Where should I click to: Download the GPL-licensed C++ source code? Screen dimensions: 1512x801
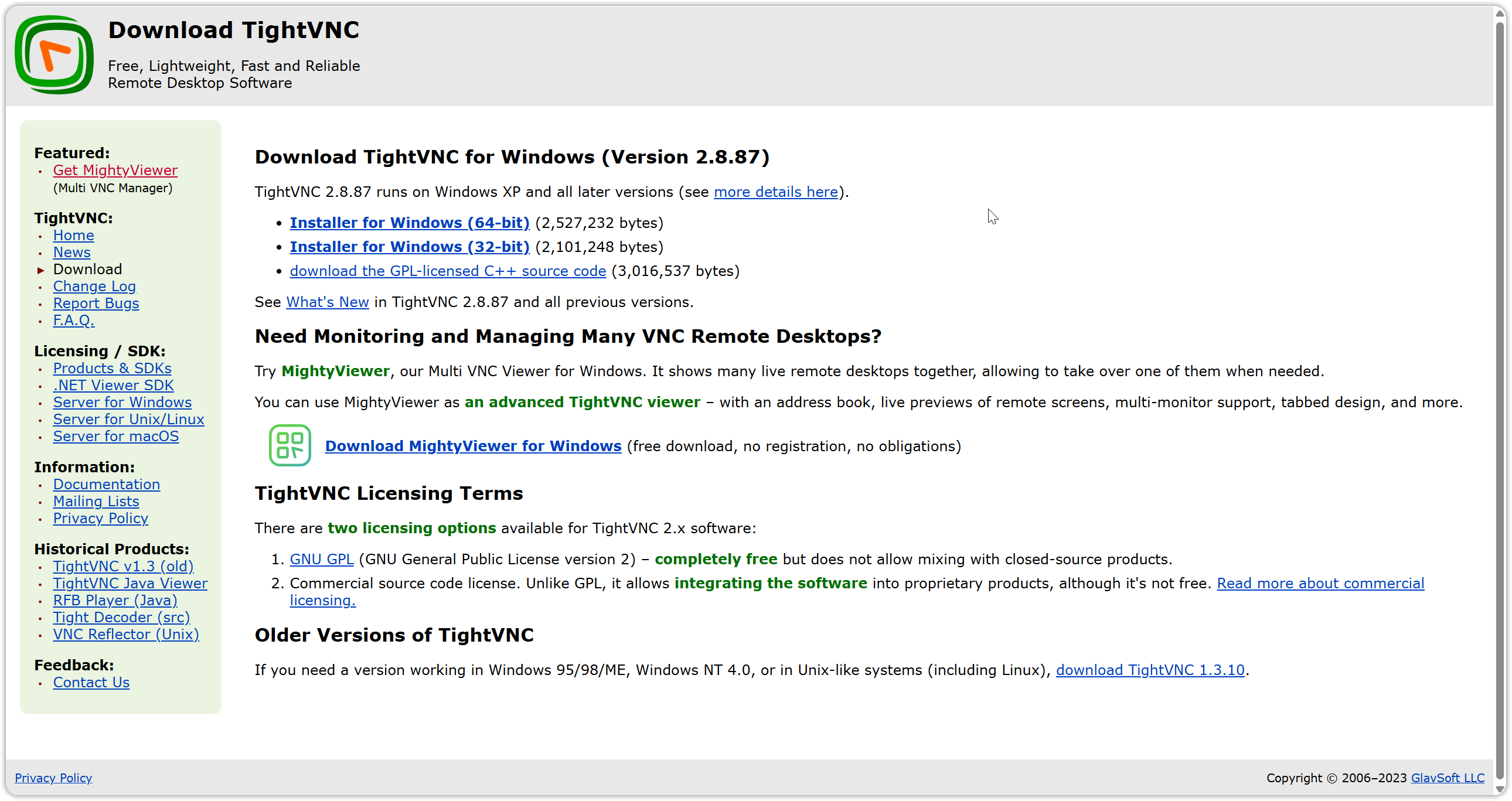pos(448,271)
